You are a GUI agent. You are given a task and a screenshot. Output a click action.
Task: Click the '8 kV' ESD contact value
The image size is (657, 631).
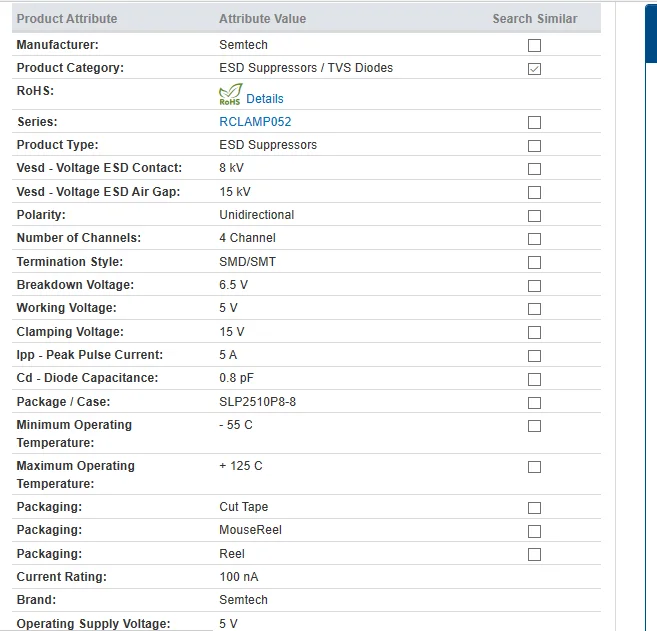click(231, 168)
